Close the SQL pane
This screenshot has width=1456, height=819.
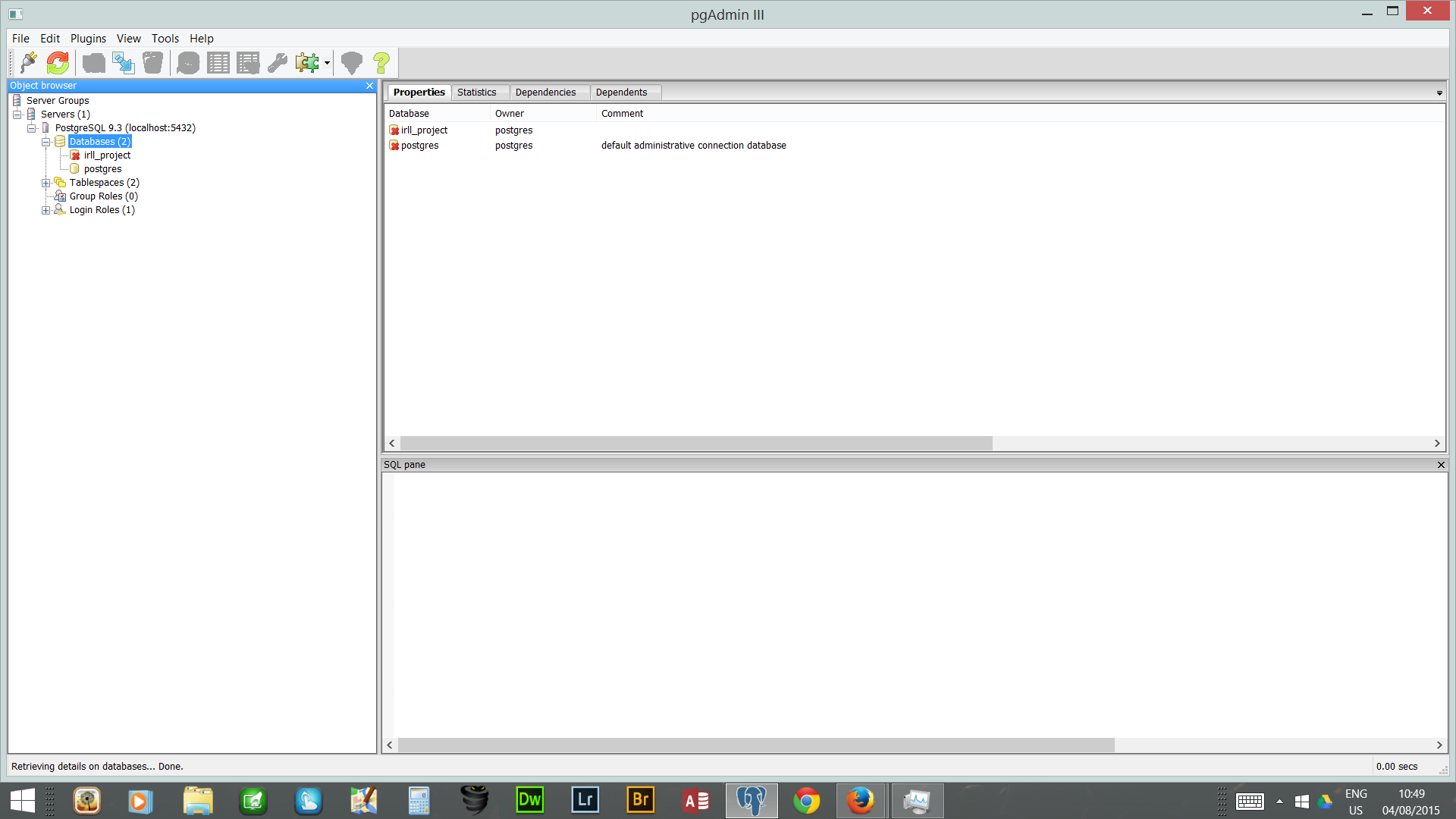click(1441, 465)
